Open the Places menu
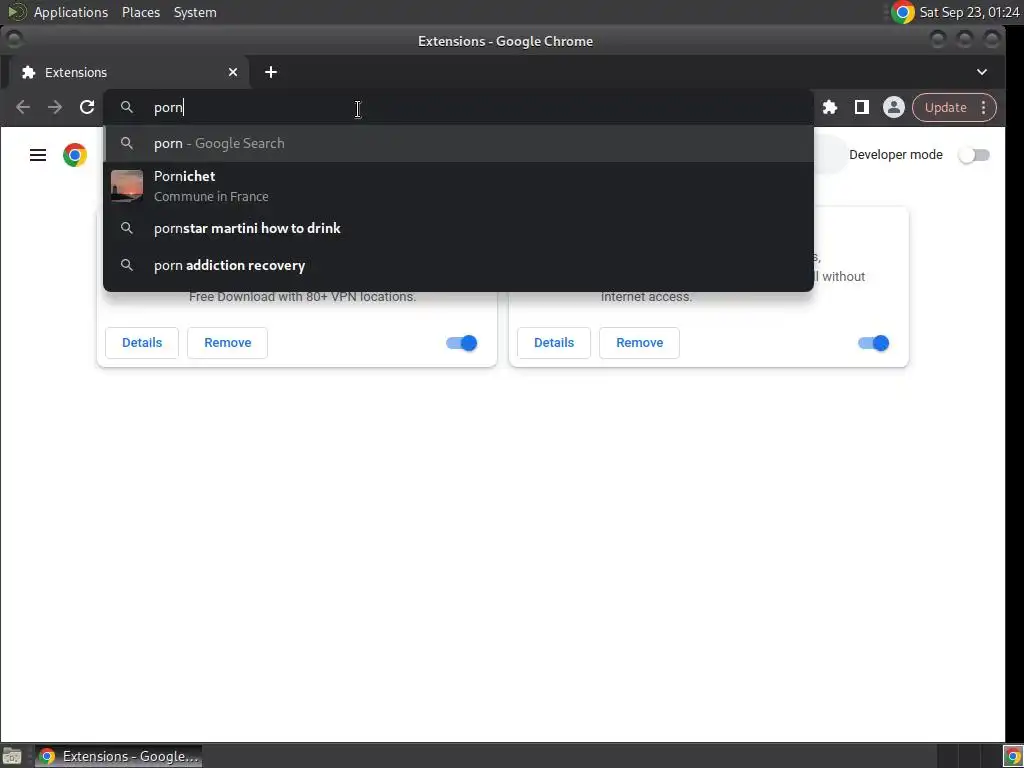Screen dimensions: 1024x768 (x=141, y=12)
